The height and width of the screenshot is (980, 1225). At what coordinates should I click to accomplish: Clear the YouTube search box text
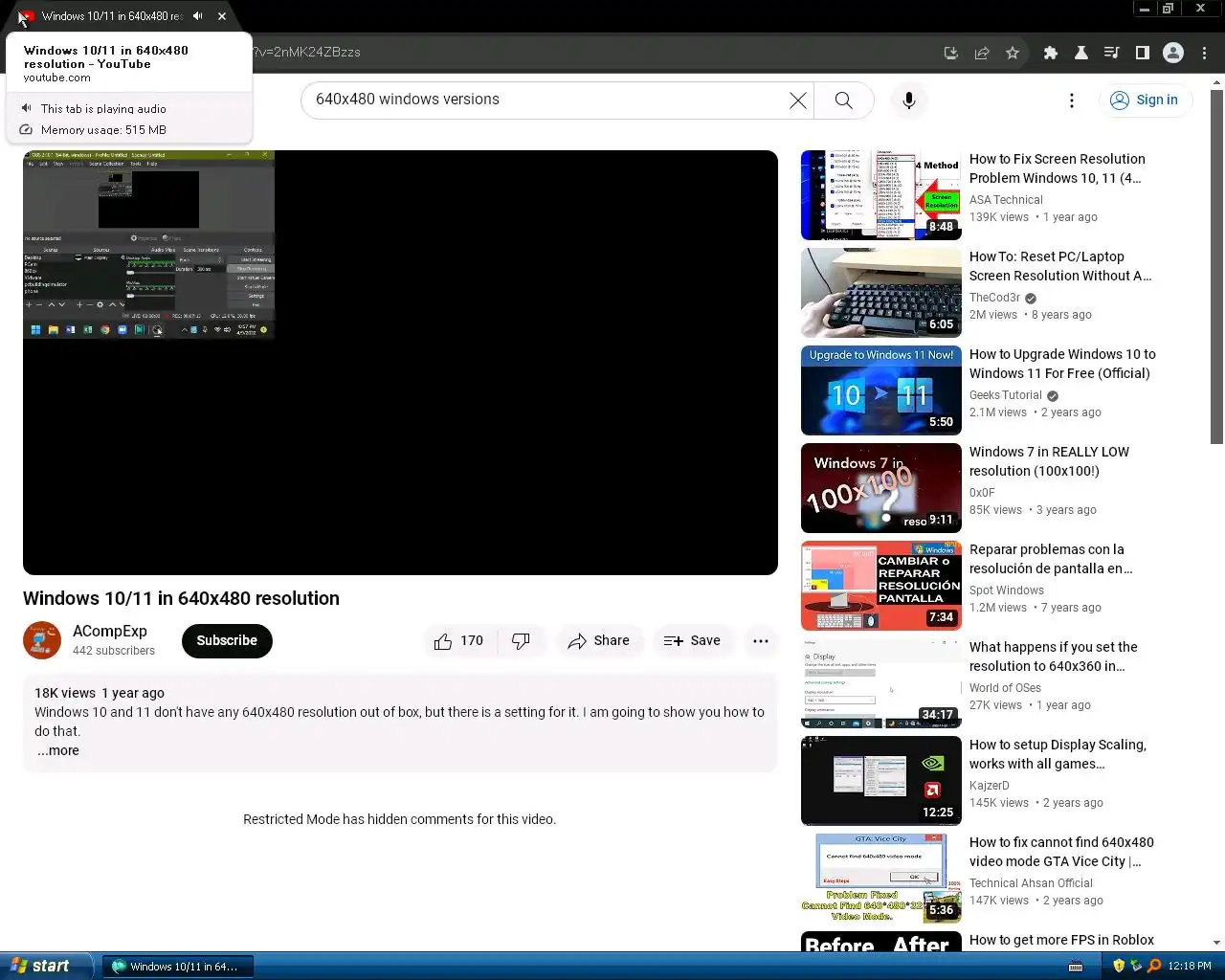pos(797,100)
